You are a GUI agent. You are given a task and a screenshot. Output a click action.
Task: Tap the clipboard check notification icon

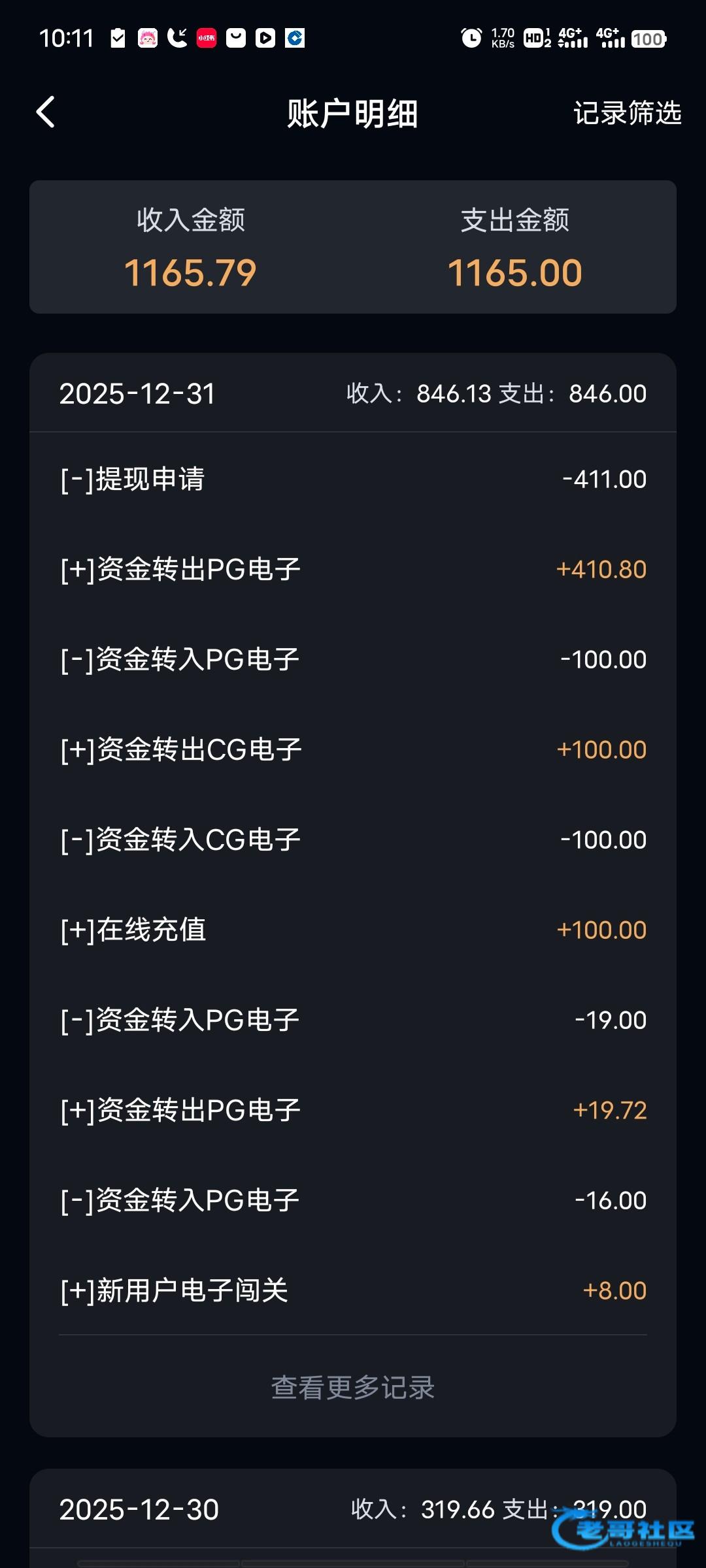click(118, 38)
